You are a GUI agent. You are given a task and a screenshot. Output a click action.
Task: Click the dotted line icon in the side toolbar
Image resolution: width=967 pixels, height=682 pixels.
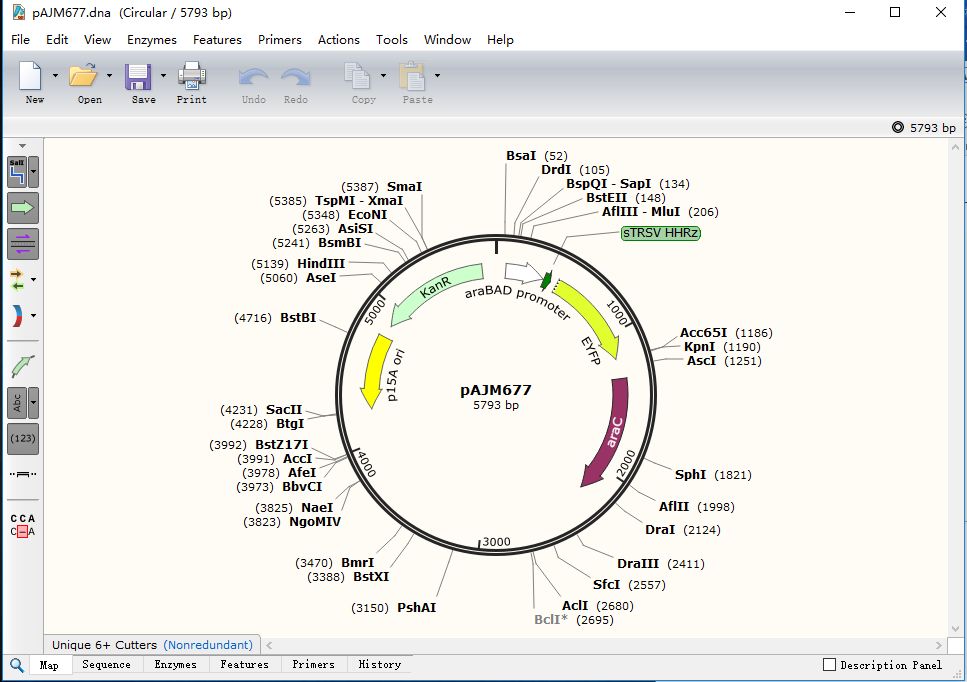(x=23, y=474)
